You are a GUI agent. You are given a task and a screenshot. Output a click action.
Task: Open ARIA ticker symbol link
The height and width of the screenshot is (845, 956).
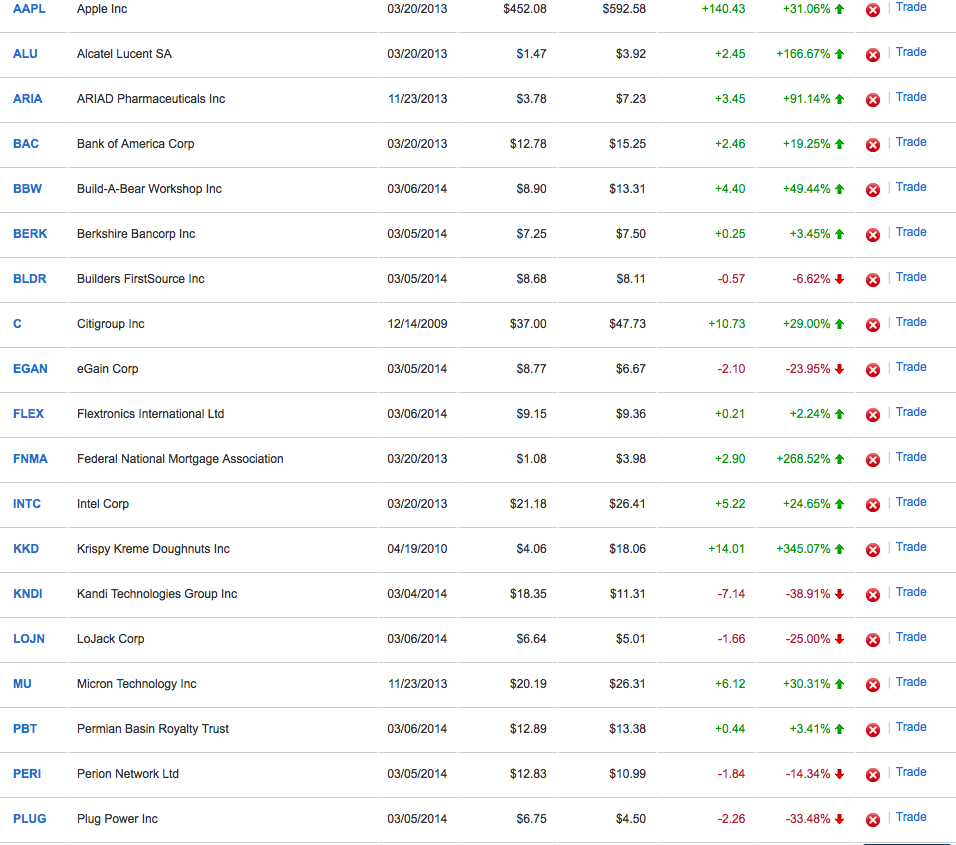point(27,99)
